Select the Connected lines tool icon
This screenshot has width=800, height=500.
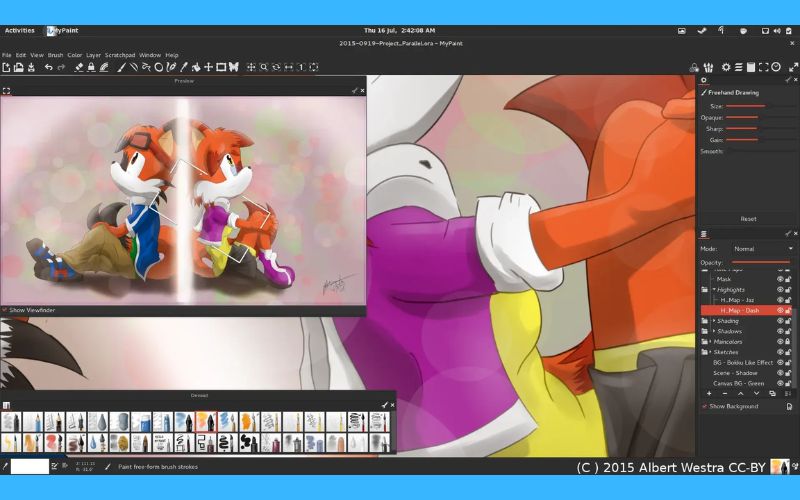tap(146, 67)
